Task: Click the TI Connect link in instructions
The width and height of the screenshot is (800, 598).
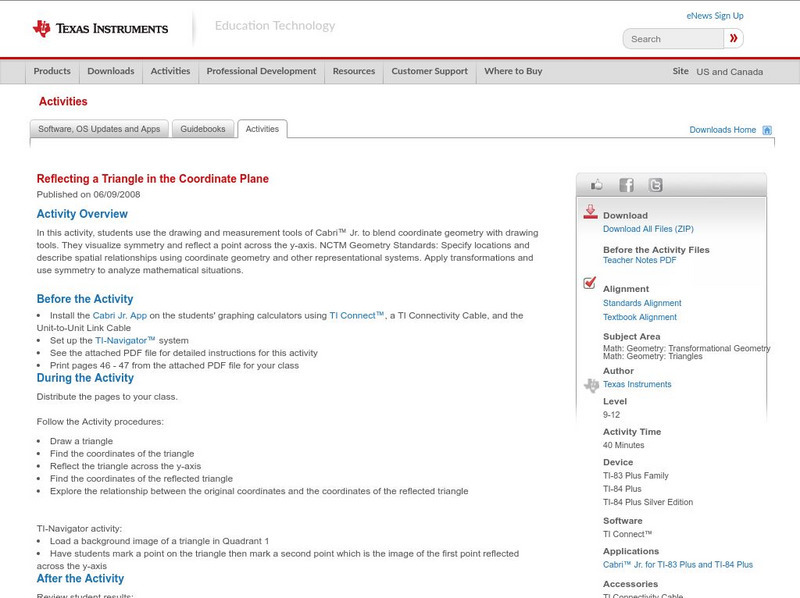Action: (356, 316)
